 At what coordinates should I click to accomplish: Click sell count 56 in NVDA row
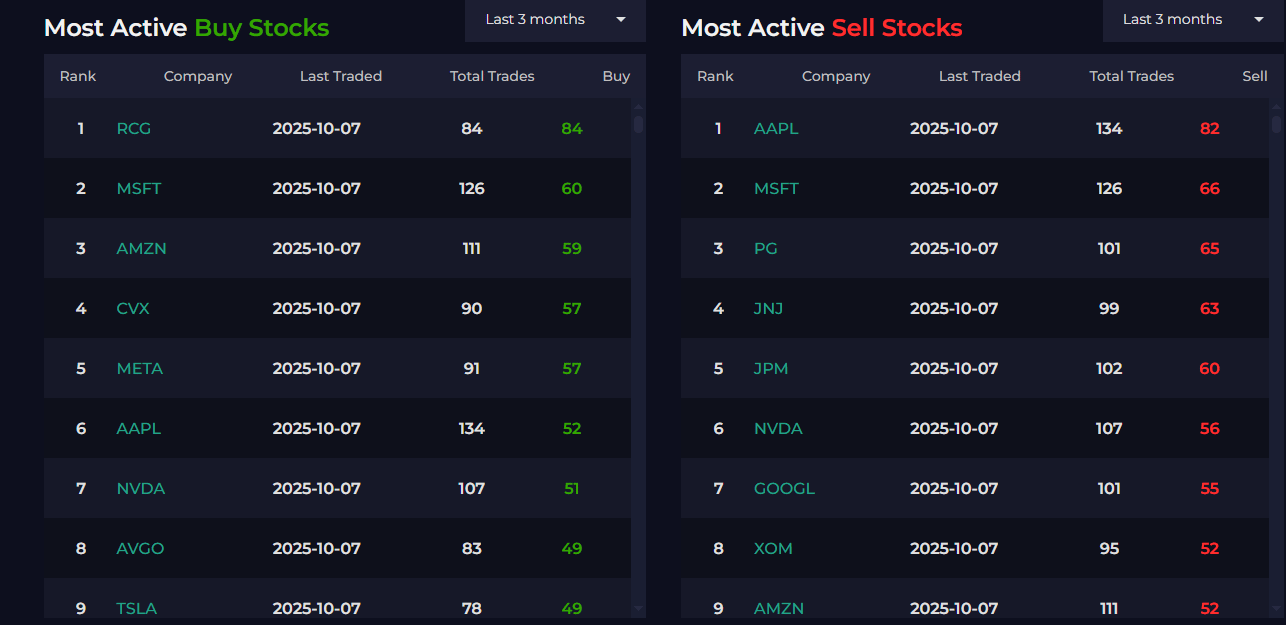point(1210,428)
